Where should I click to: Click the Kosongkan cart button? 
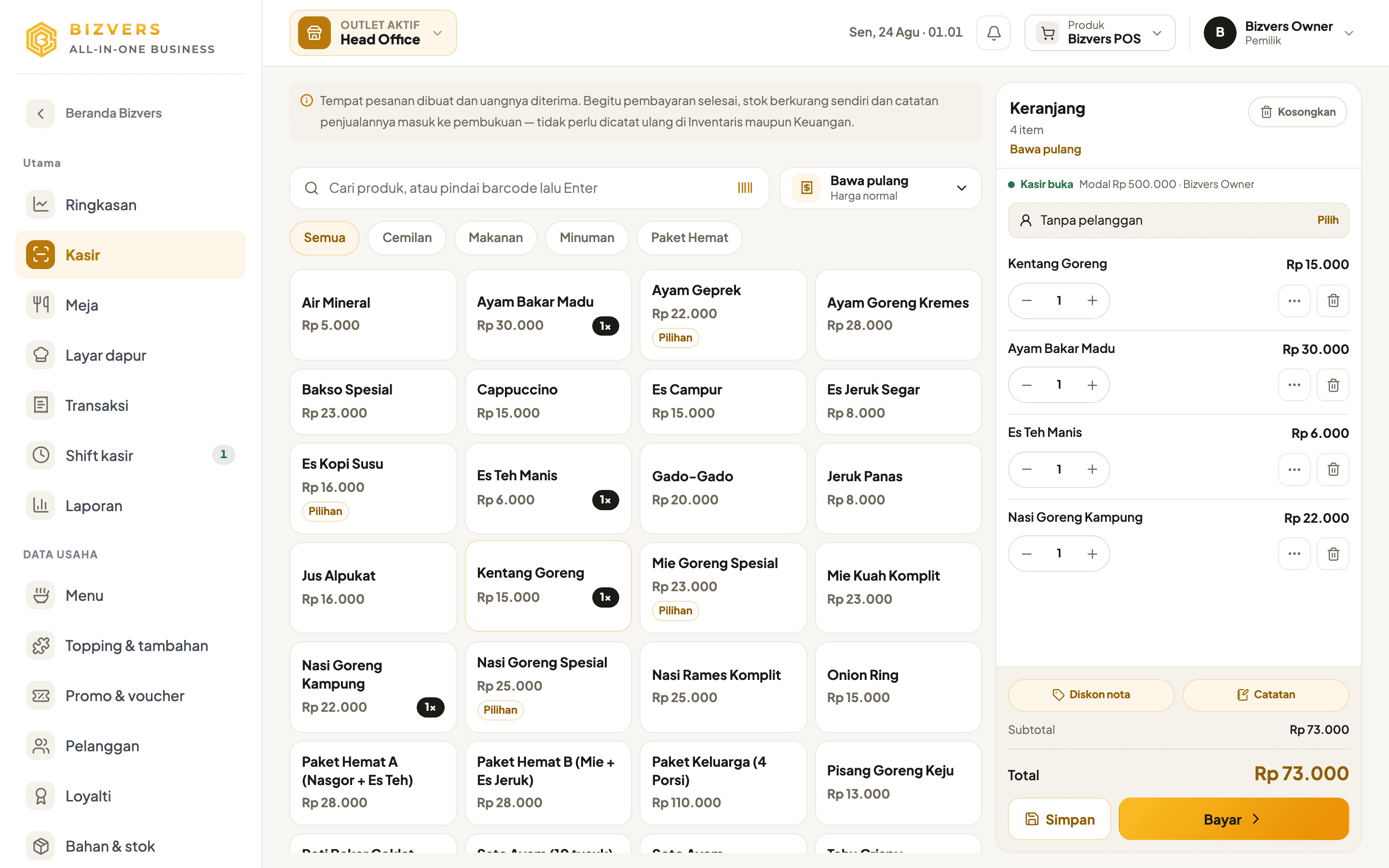(x=1297, y=112)
